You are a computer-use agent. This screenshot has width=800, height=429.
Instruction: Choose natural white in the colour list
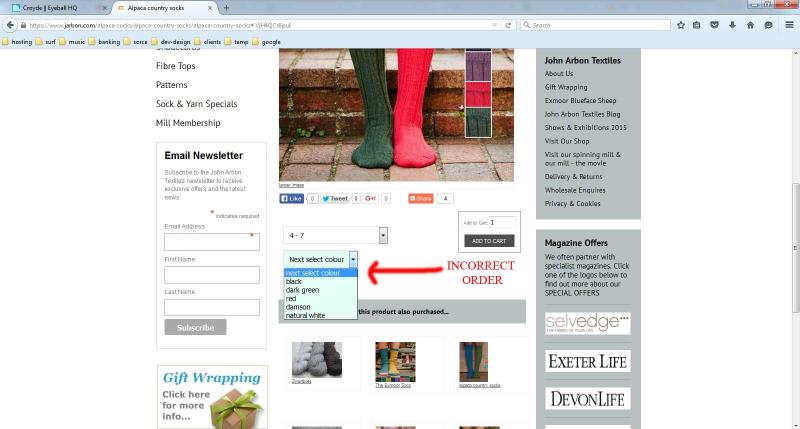click(x=305, y=316)
